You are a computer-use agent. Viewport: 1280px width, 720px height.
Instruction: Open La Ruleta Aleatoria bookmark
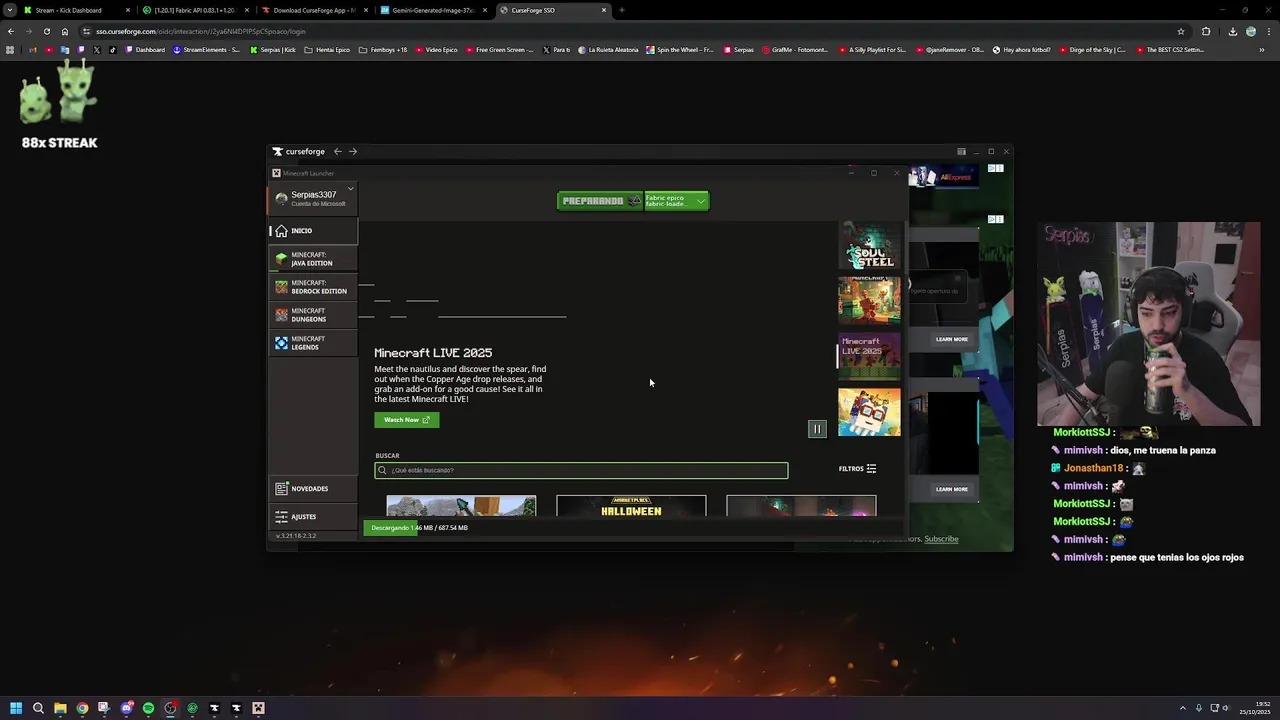[x=608, y=50]
